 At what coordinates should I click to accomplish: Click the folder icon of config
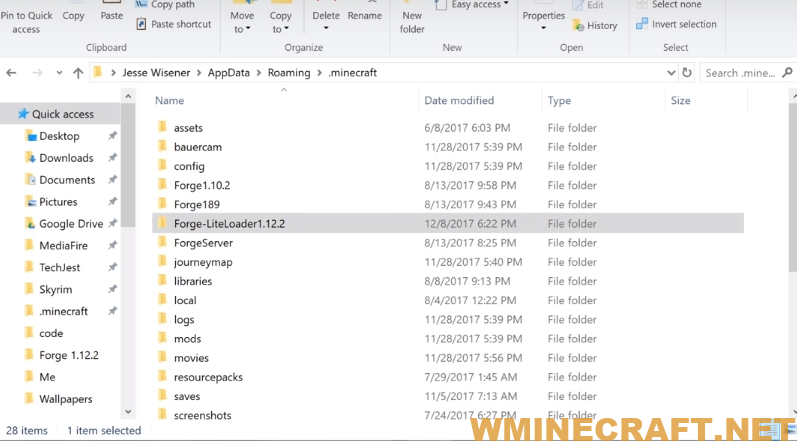pyautogui.click(x=162, y=166)
